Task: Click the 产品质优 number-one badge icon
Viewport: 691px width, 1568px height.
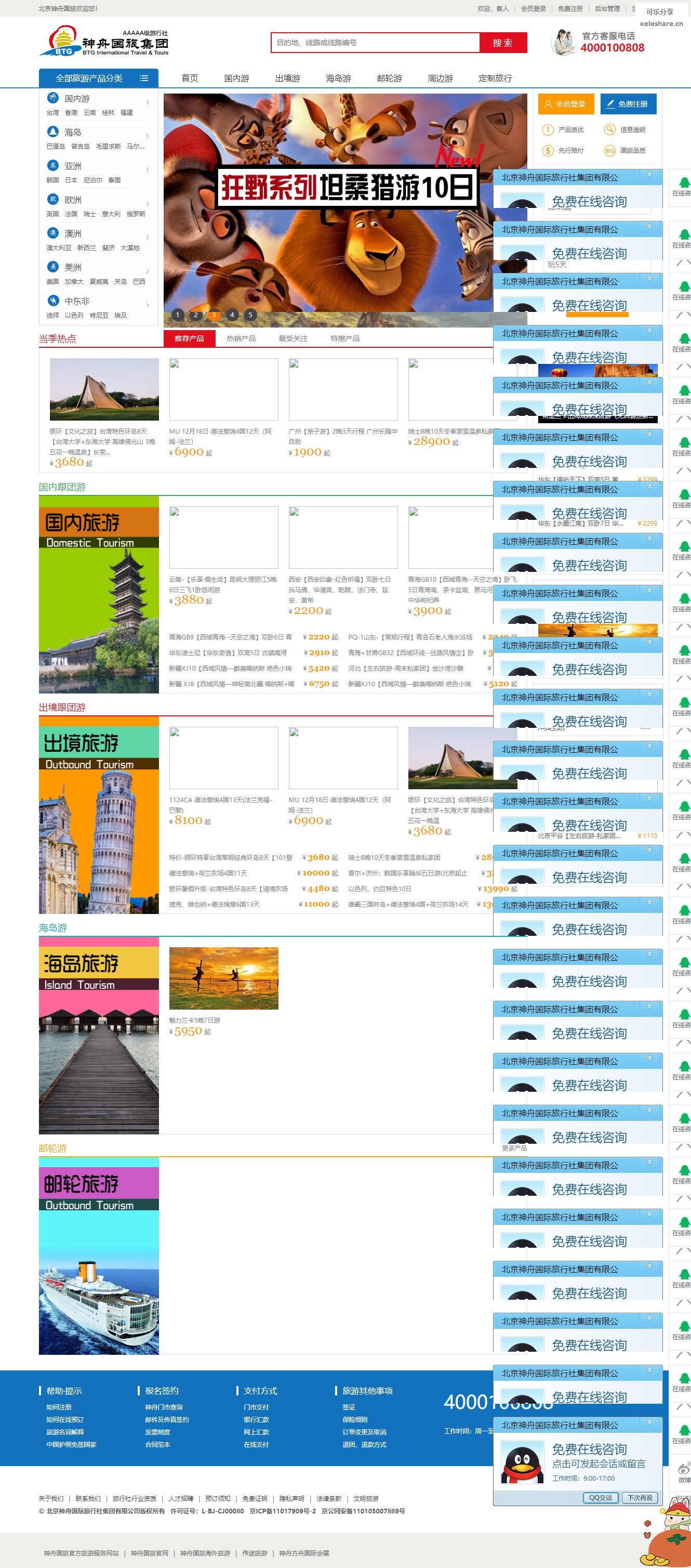Action: [548, 129]
